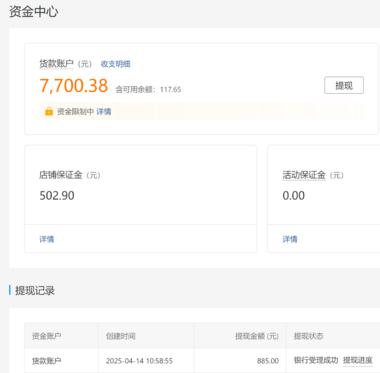
Task: Select the 7,700.38 balance amount
Action: (74, 86)
